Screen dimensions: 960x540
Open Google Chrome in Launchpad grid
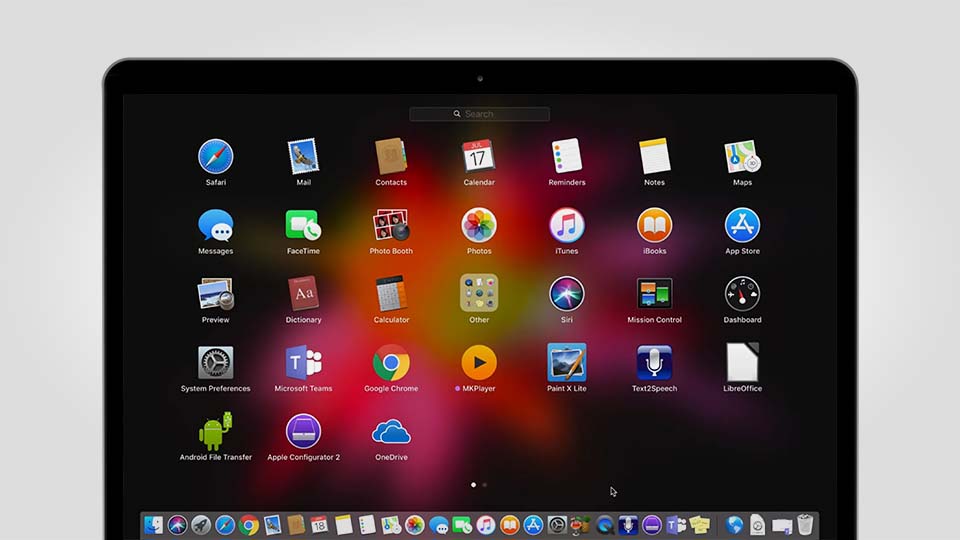(391, 362)
